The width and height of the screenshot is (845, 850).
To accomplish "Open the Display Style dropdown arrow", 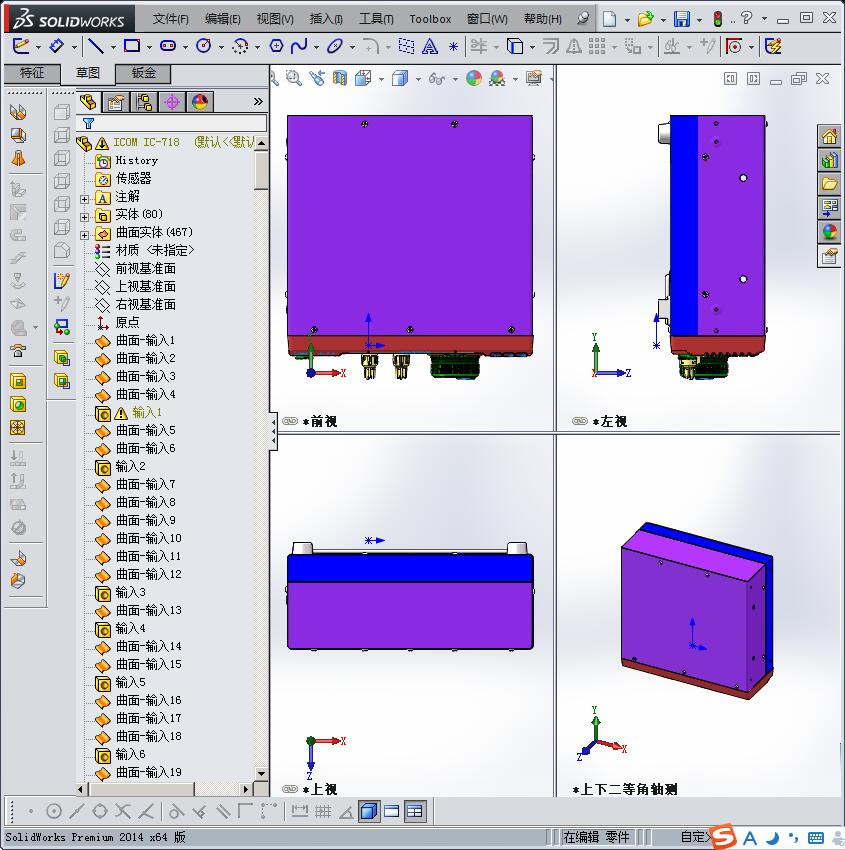I will click(418, 80).
